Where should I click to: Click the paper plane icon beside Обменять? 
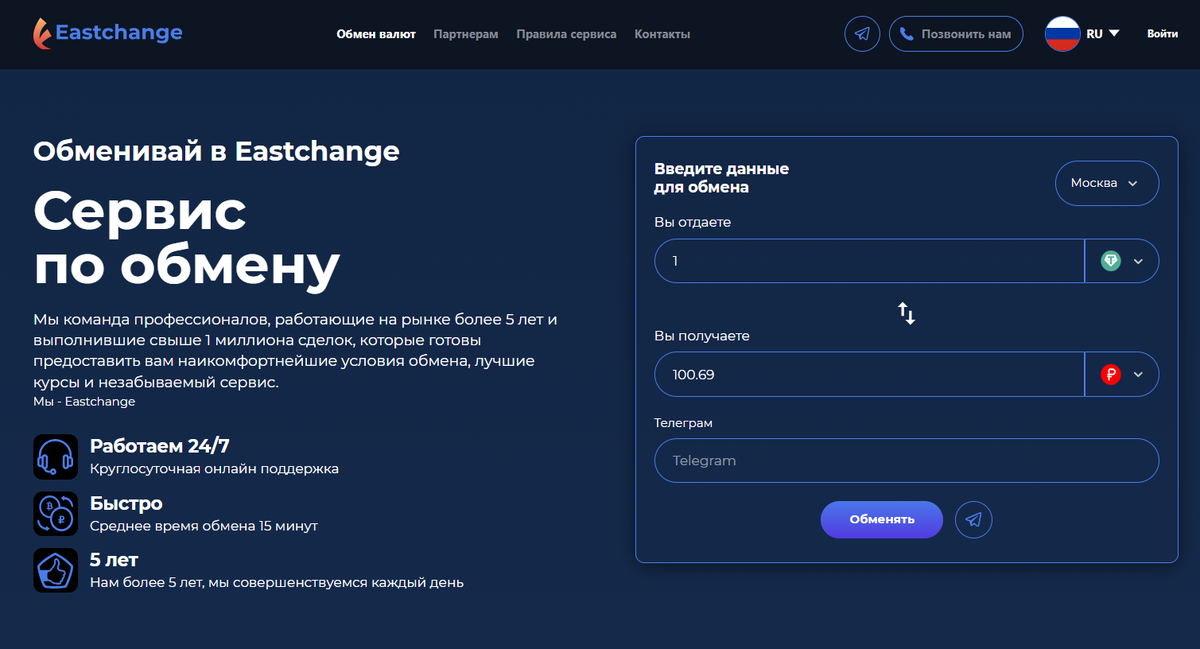coord(973,519)
